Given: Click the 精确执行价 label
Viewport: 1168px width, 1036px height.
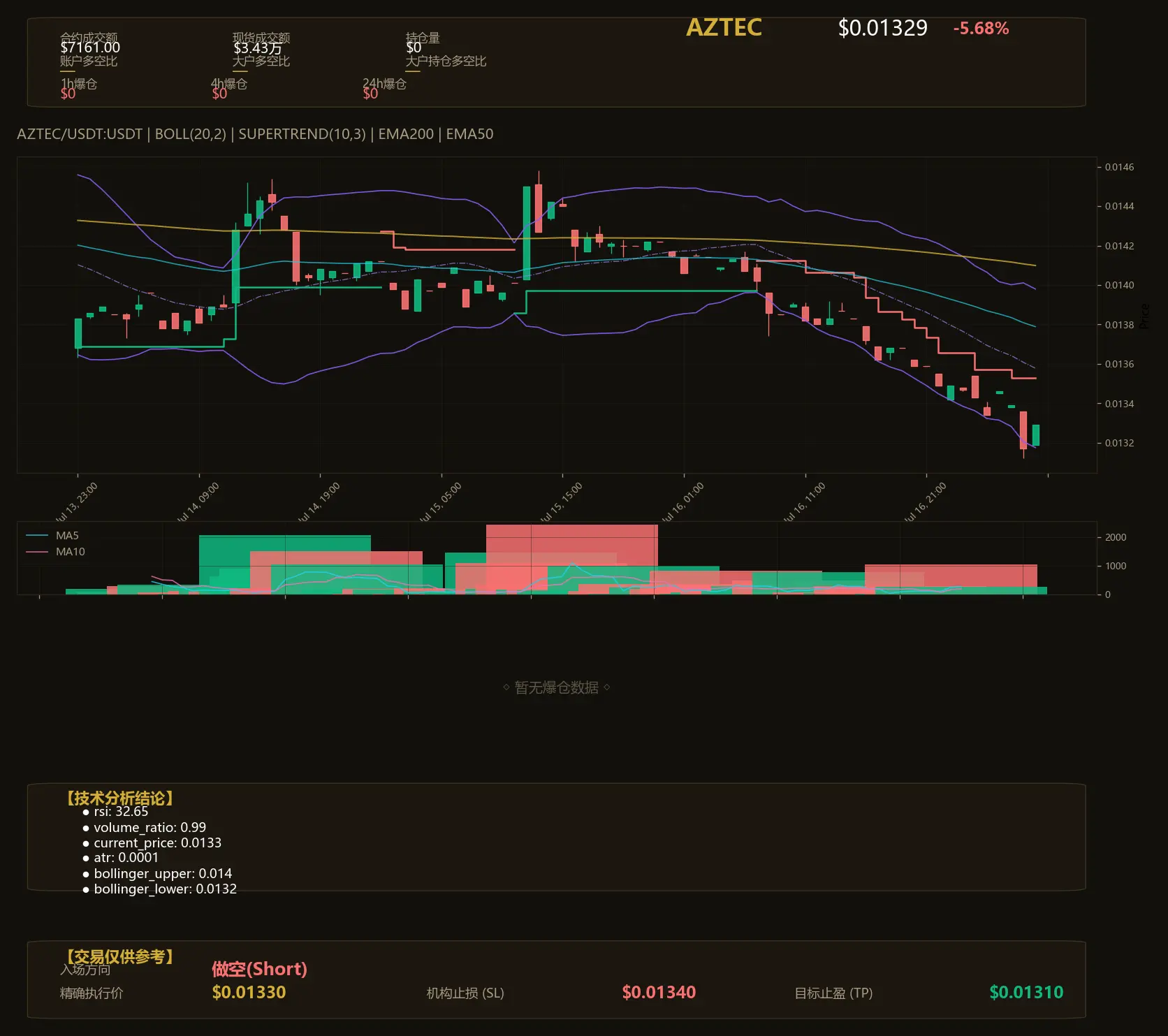Looking at the screenshot, I should point(92,993).
